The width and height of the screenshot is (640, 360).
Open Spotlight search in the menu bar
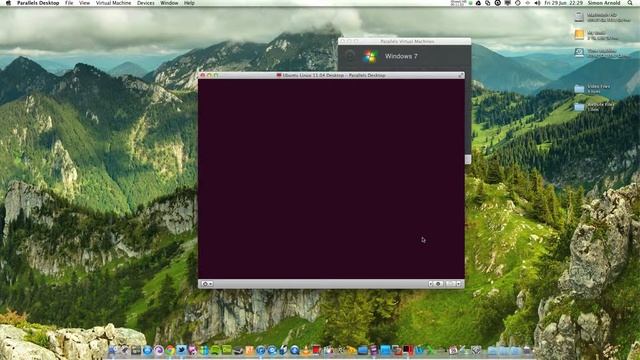coord(630,3)
